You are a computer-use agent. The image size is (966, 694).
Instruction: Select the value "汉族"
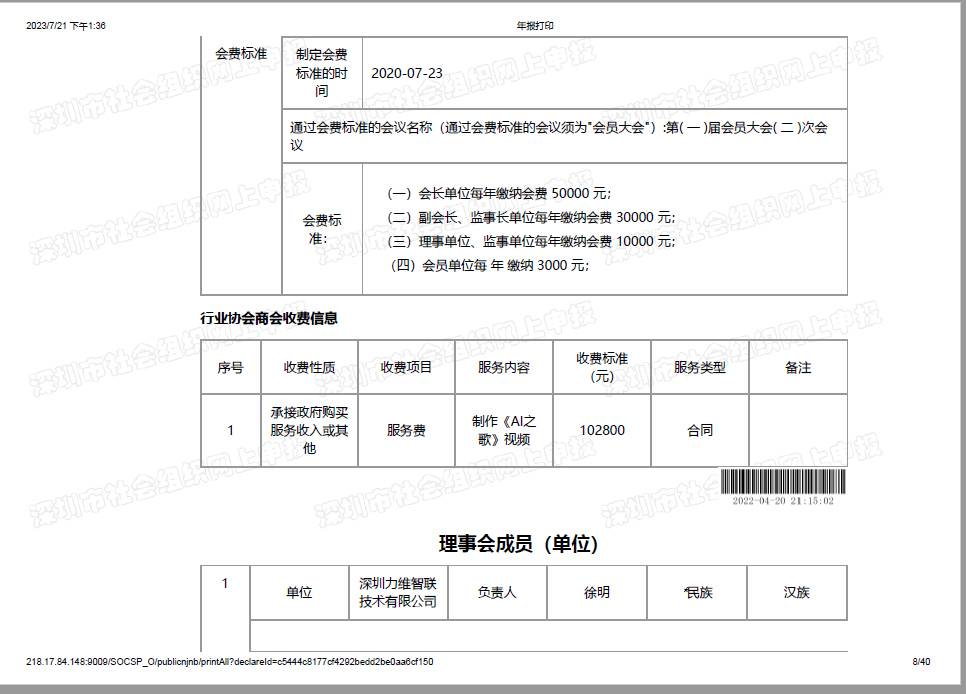pos(797,592)
